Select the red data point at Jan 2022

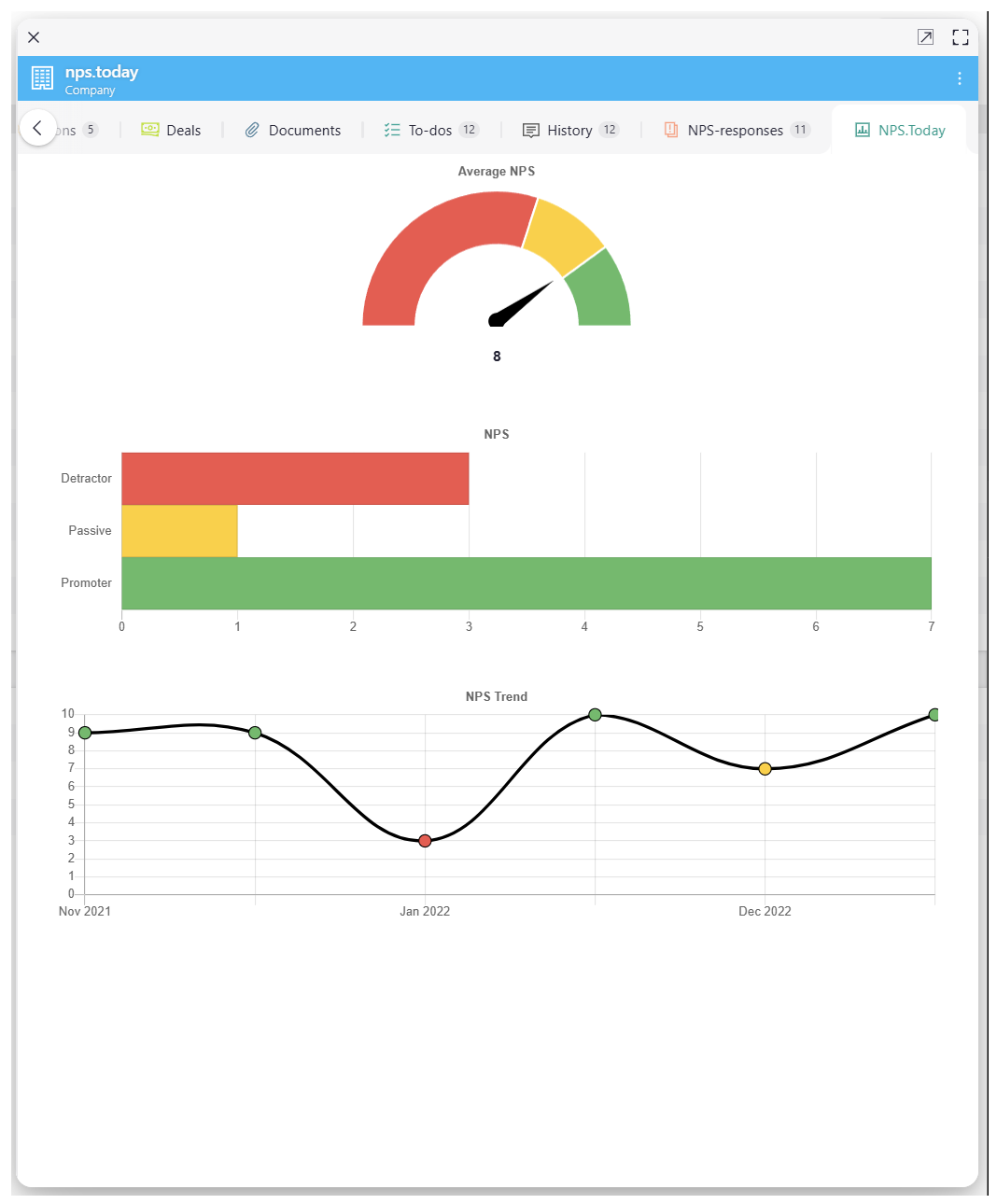pyautogui.click(x=425, y=841)
